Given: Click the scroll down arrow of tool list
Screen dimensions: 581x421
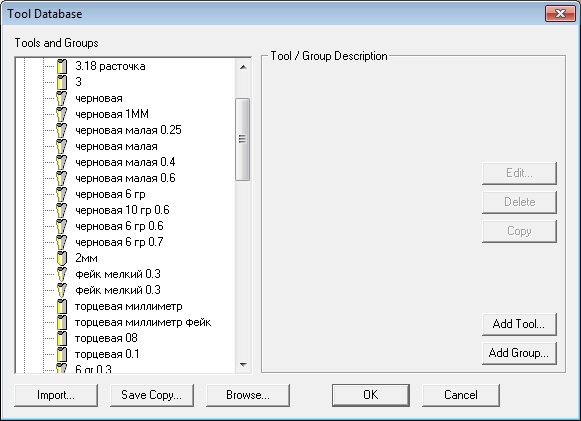Looking at the screenshot, I should [x=243, y=365].
